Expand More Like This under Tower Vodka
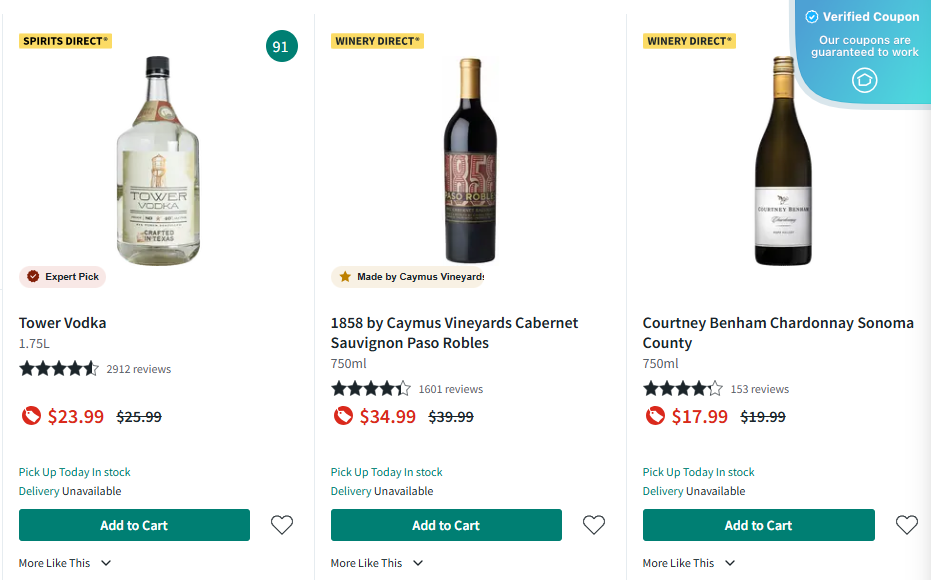931x580 pixels. pyautogui.click(x=65, y=562)
